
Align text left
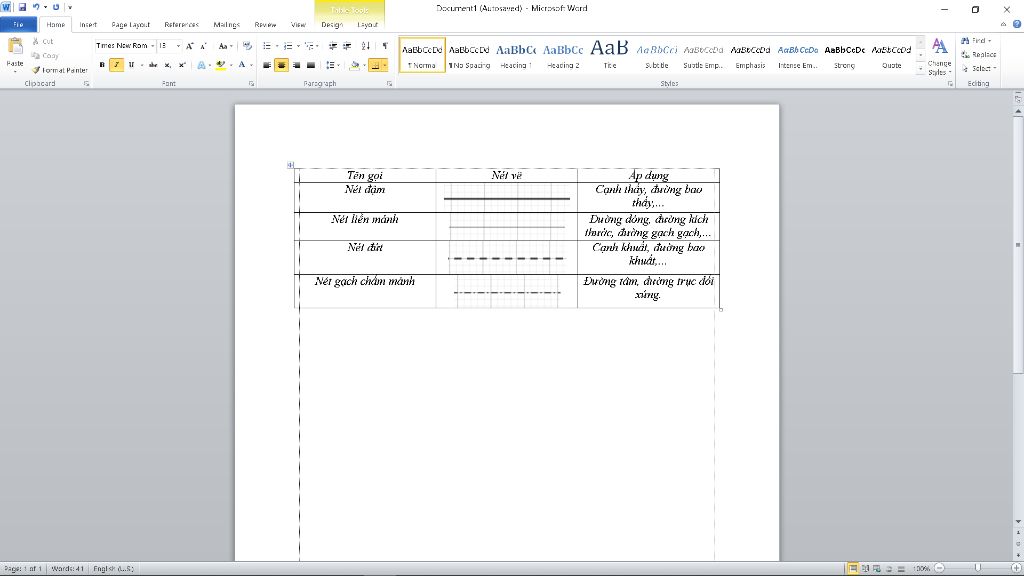click(266, 65)
